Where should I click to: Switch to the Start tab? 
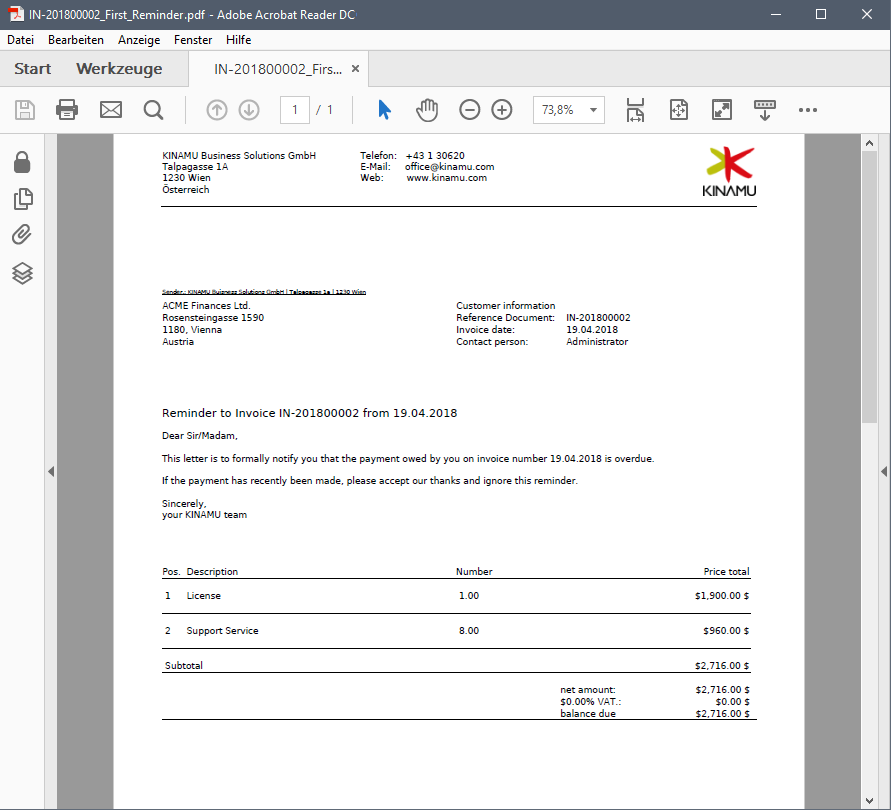tap(32, 69)
